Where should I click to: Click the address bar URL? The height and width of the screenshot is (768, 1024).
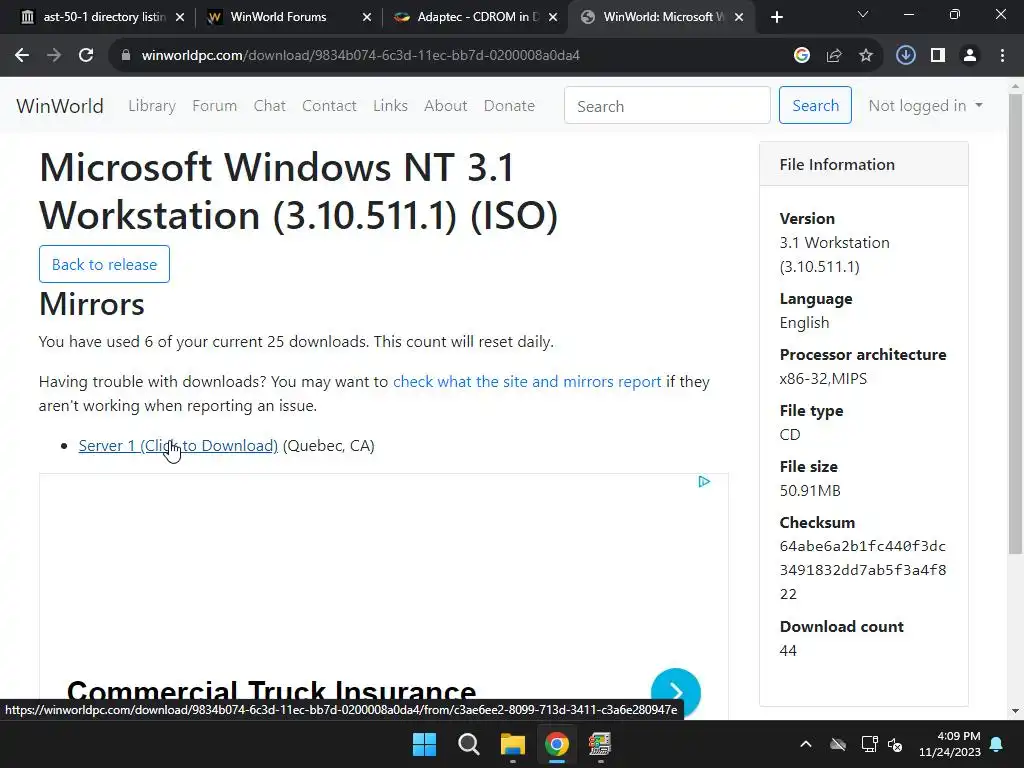coord(360,56)
